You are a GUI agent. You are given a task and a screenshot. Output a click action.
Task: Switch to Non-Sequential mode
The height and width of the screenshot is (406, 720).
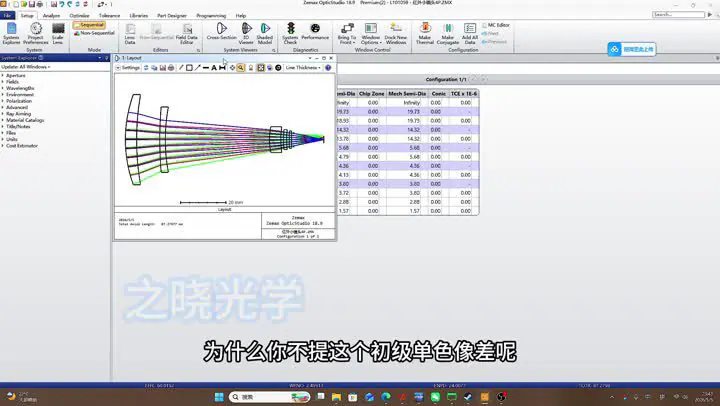94,33
